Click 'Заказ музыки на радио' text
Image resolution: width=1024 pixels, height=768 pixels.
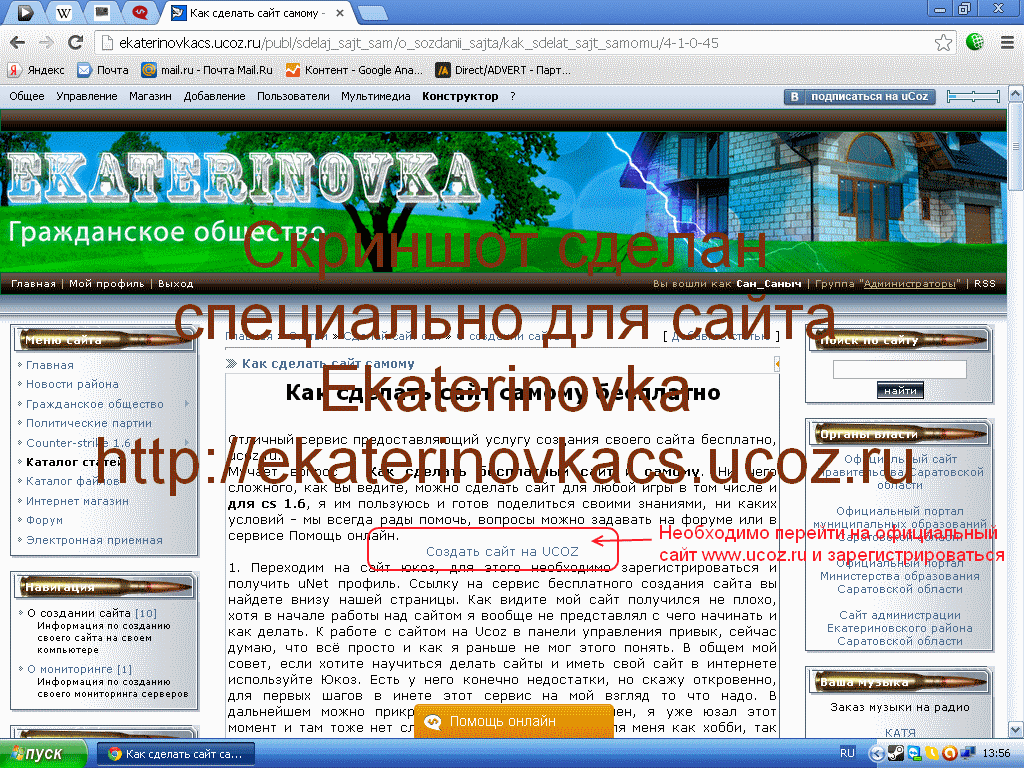click(899, 707)
